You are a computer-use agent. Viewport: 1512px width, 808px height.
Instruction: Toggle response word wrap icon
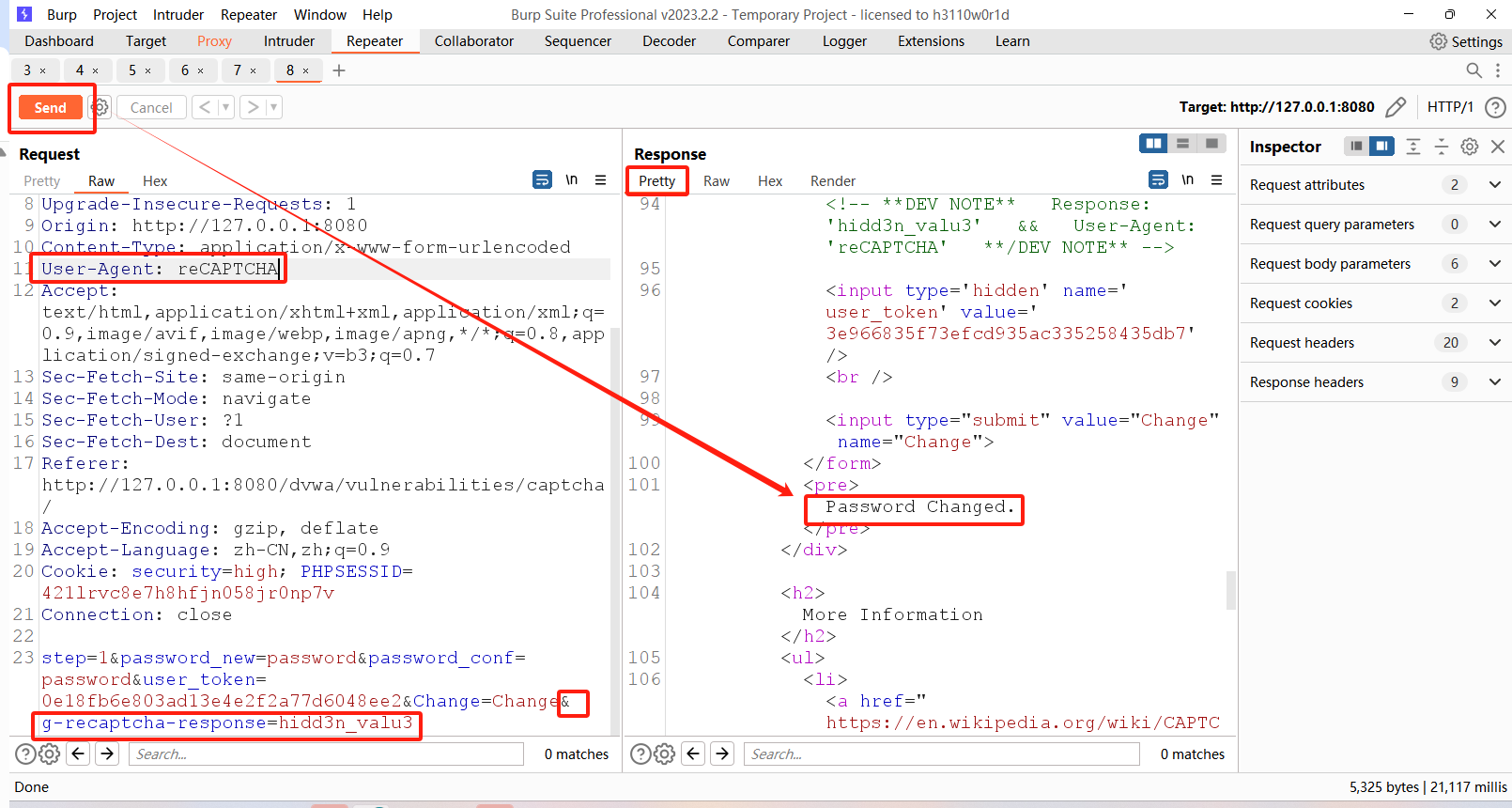1158,179
